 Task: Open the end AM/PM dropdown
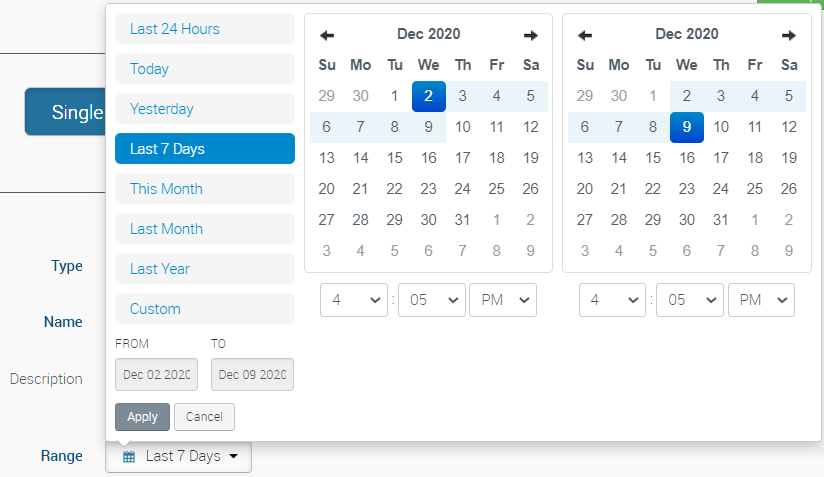761,300
